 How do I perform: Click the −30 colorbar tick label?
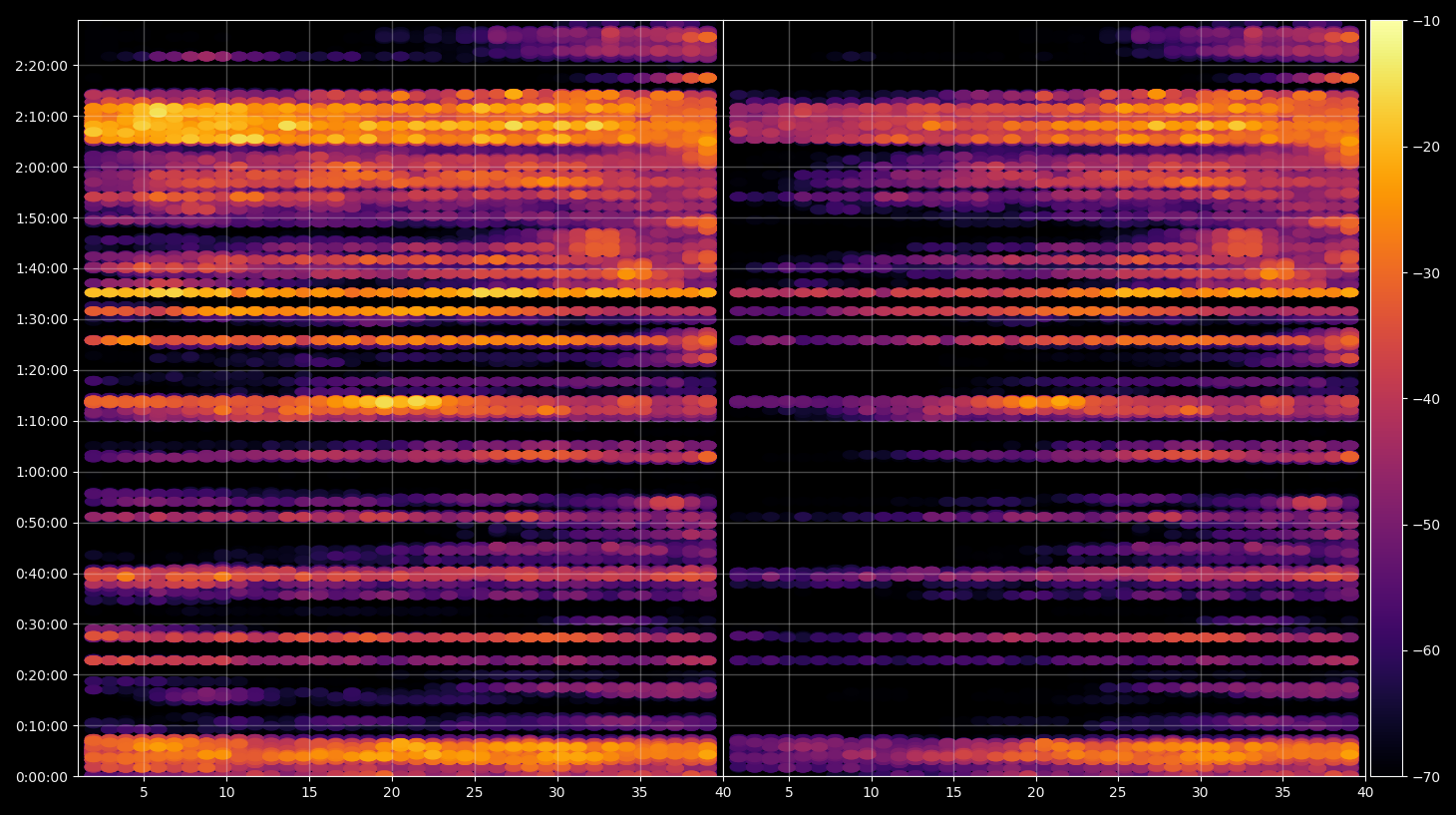coord(1426,273)
